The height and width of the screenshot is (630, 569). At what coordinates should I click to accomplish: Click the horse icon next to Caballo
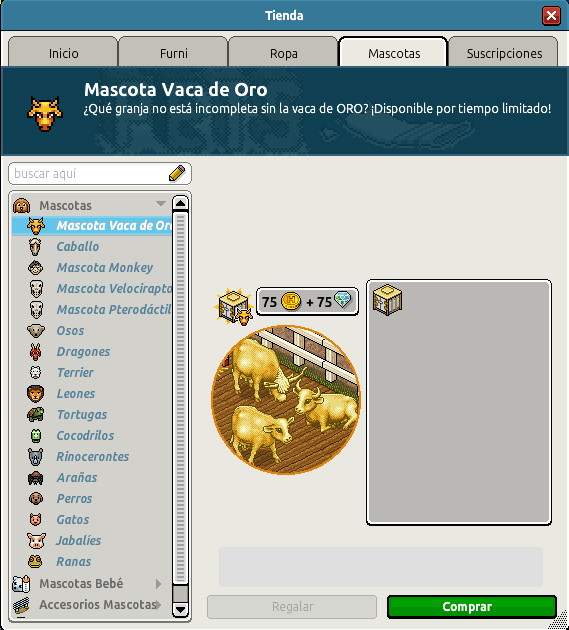[x=35, y=247]
